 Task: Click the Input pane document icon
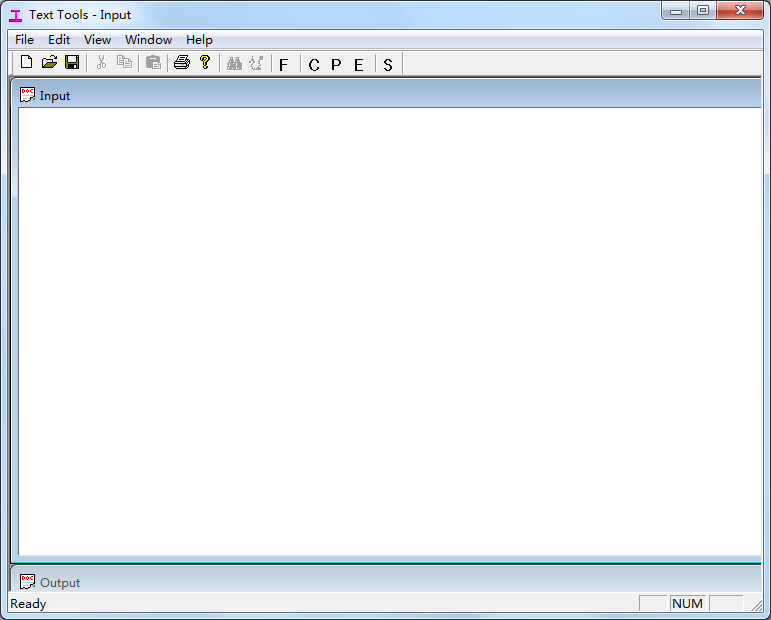pos(28,94)
